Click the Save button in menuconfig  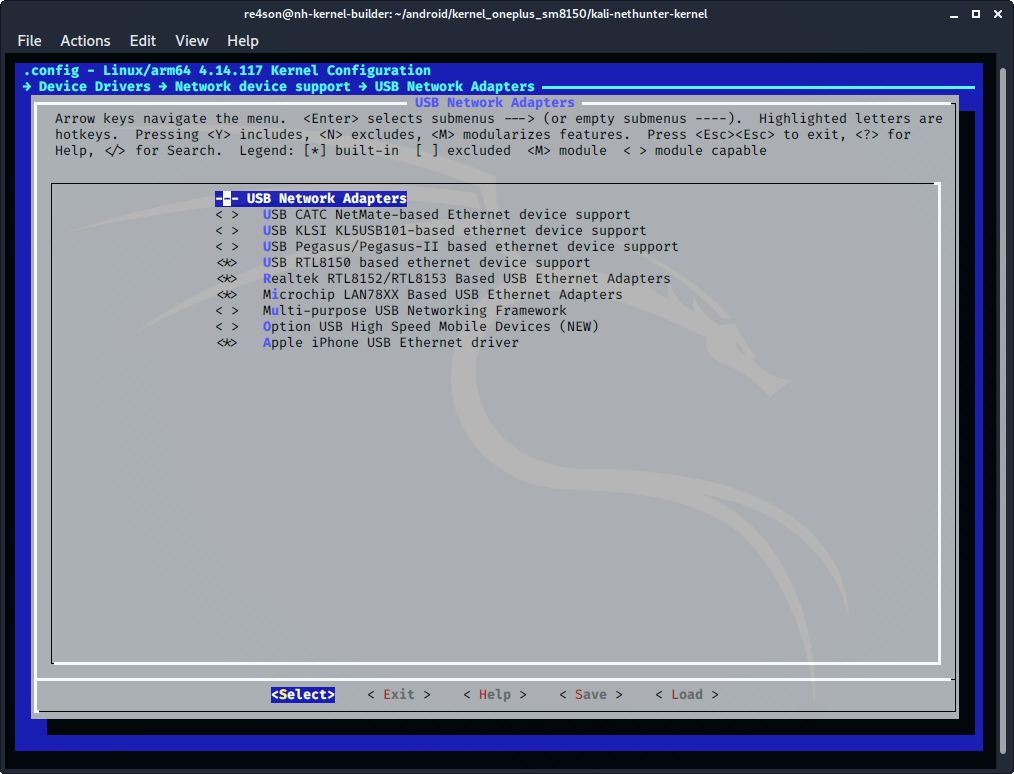[590, 695]
